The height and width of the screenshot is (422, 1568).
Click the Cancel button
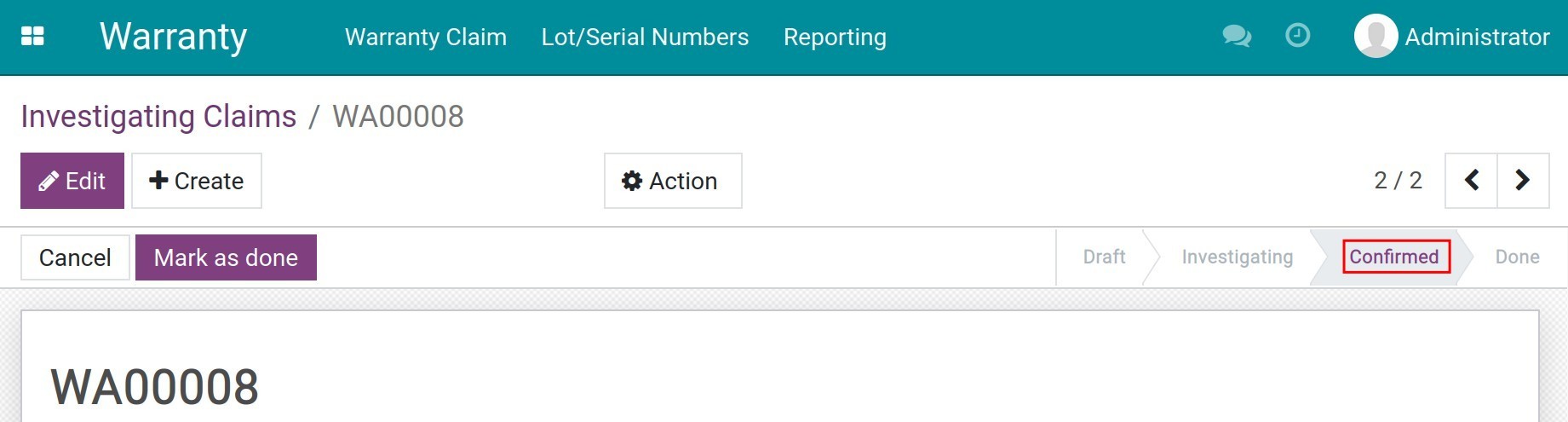pos(75,257)
